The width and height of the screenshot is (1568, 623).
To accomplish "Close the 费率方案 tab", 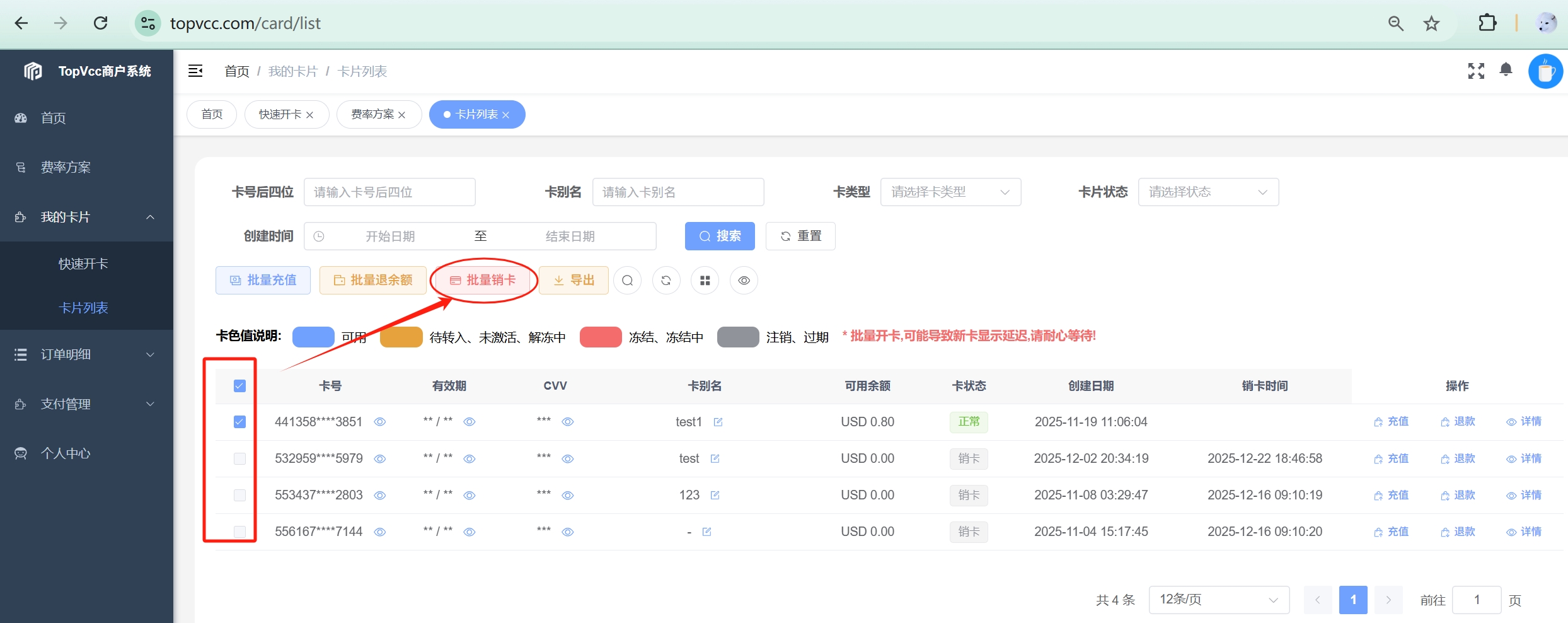I will point(402,115).
